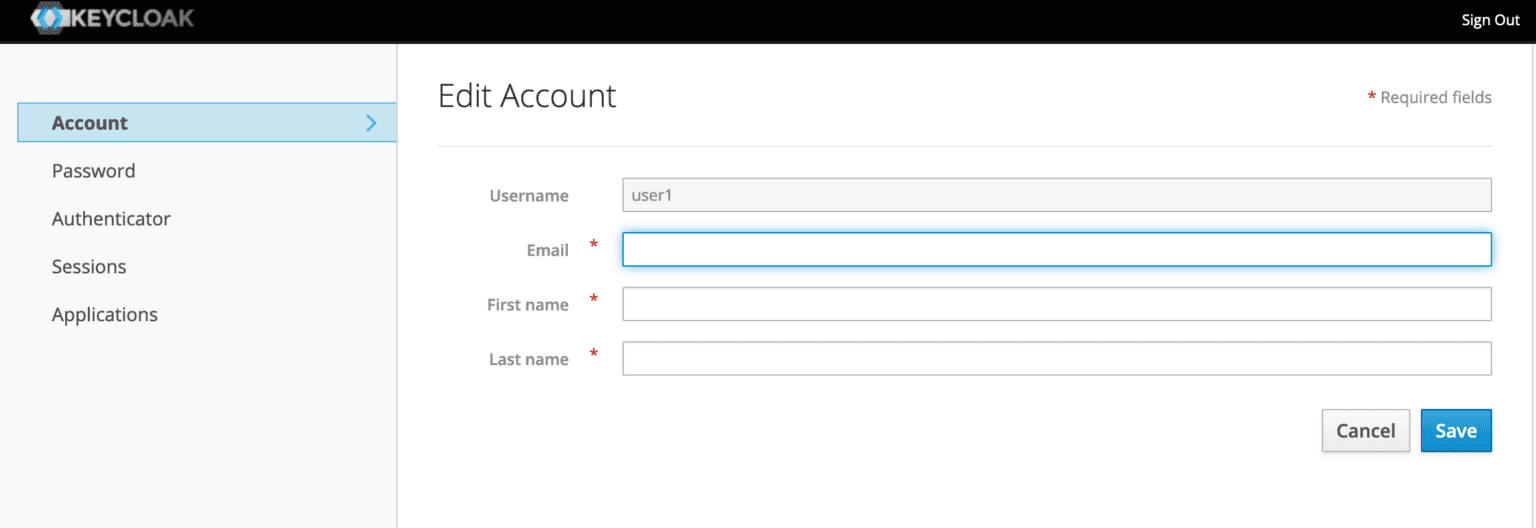Open the Account section in sidebar
This screenshot has height=528, width=1536.
207,123
